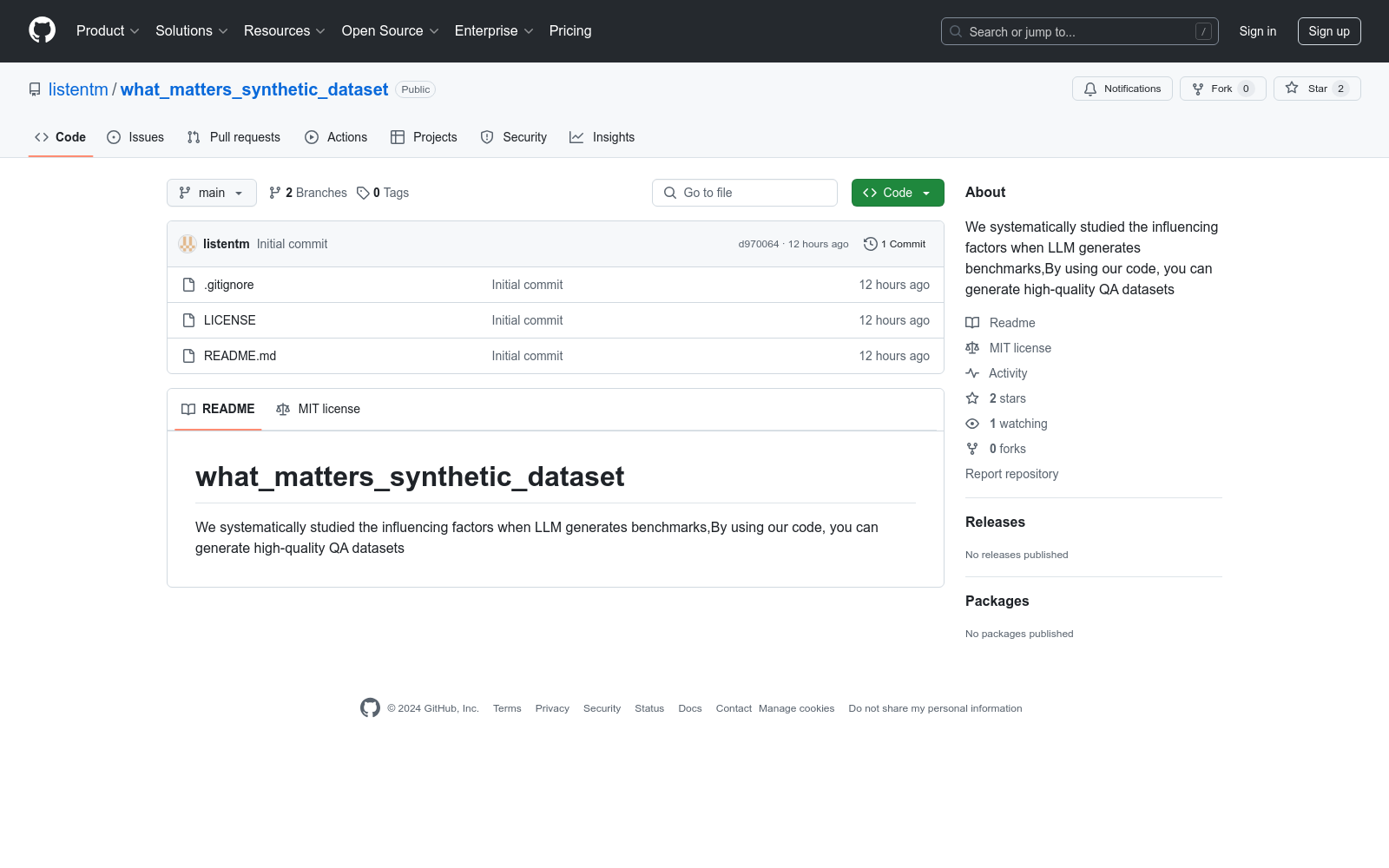This screenshot has height=868, width=1389.
Task: Open commit hash d970064
Action: tap(759, 244)
